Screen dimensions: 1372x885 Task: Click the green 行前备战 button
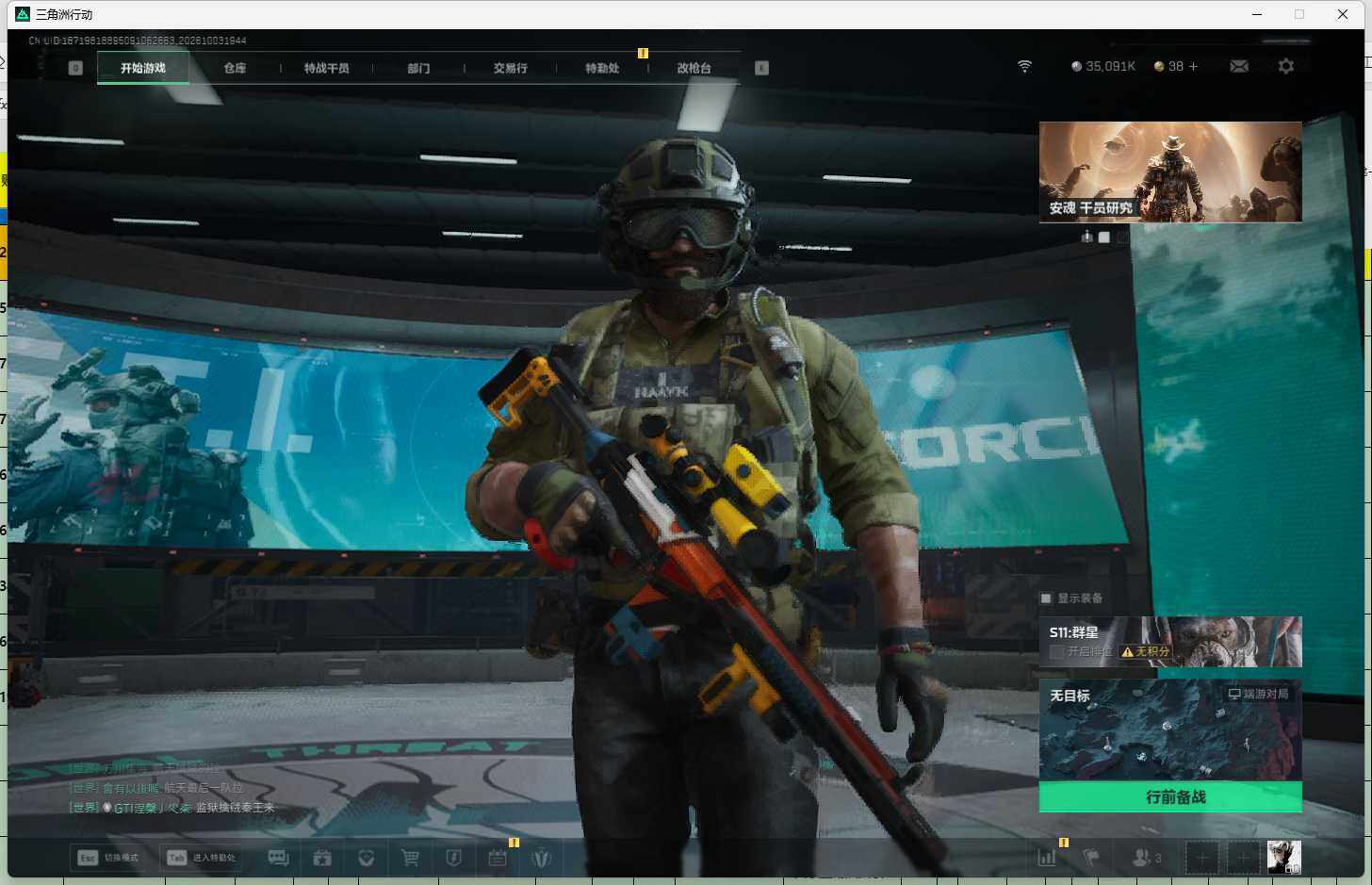[x=1170, y=796]
